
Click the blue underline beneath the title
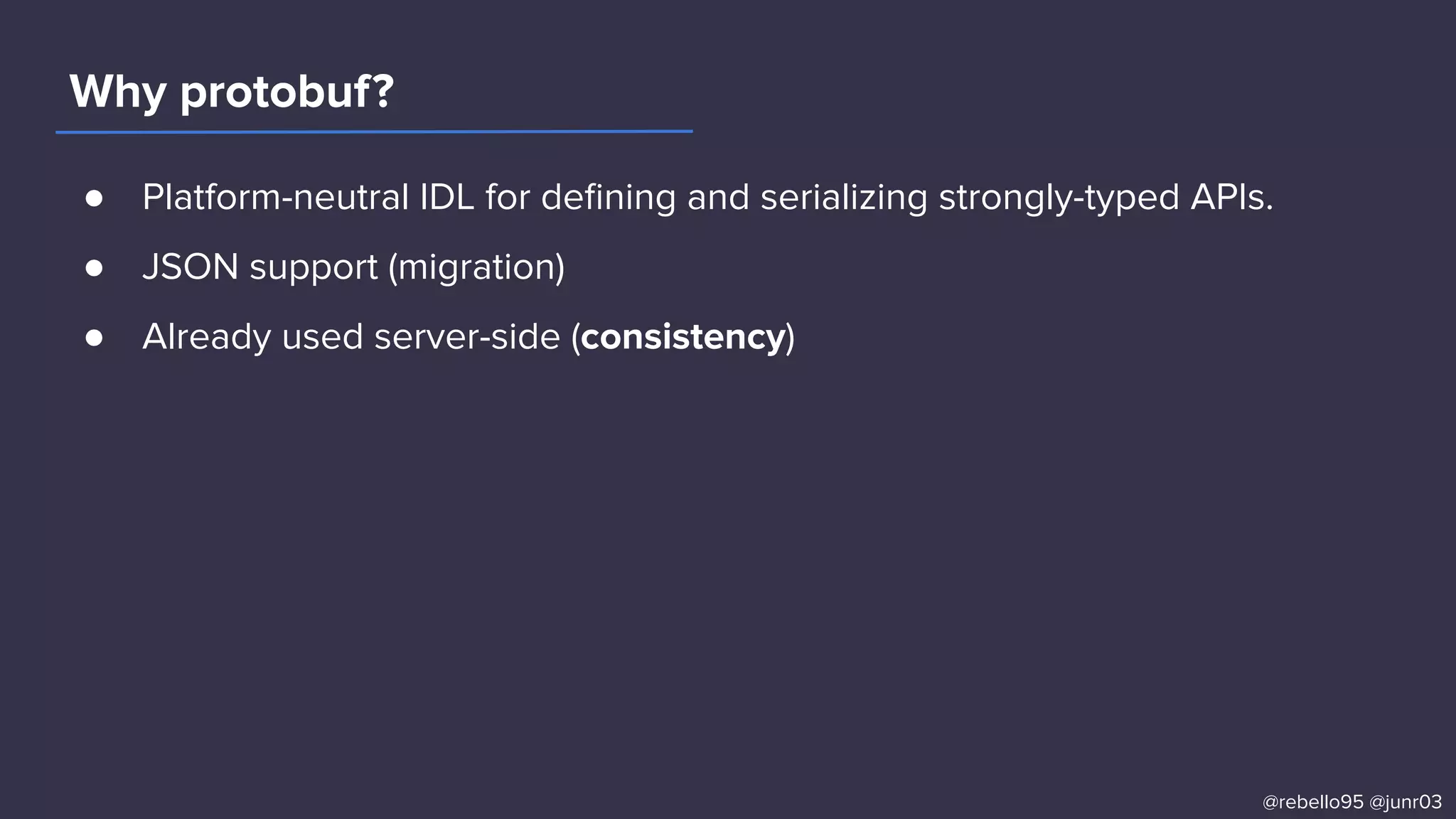click(x=374, y=132)
